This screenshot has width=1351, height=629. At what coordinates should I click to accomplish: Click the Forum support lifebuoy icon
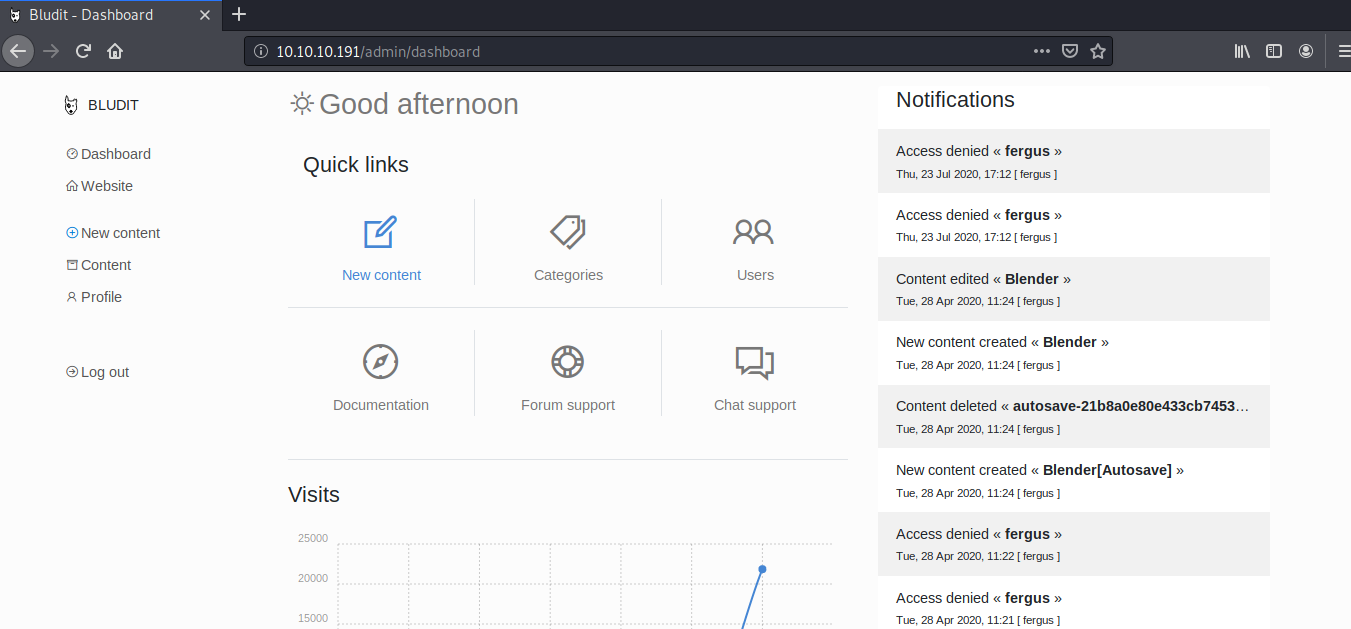(568, 361)
